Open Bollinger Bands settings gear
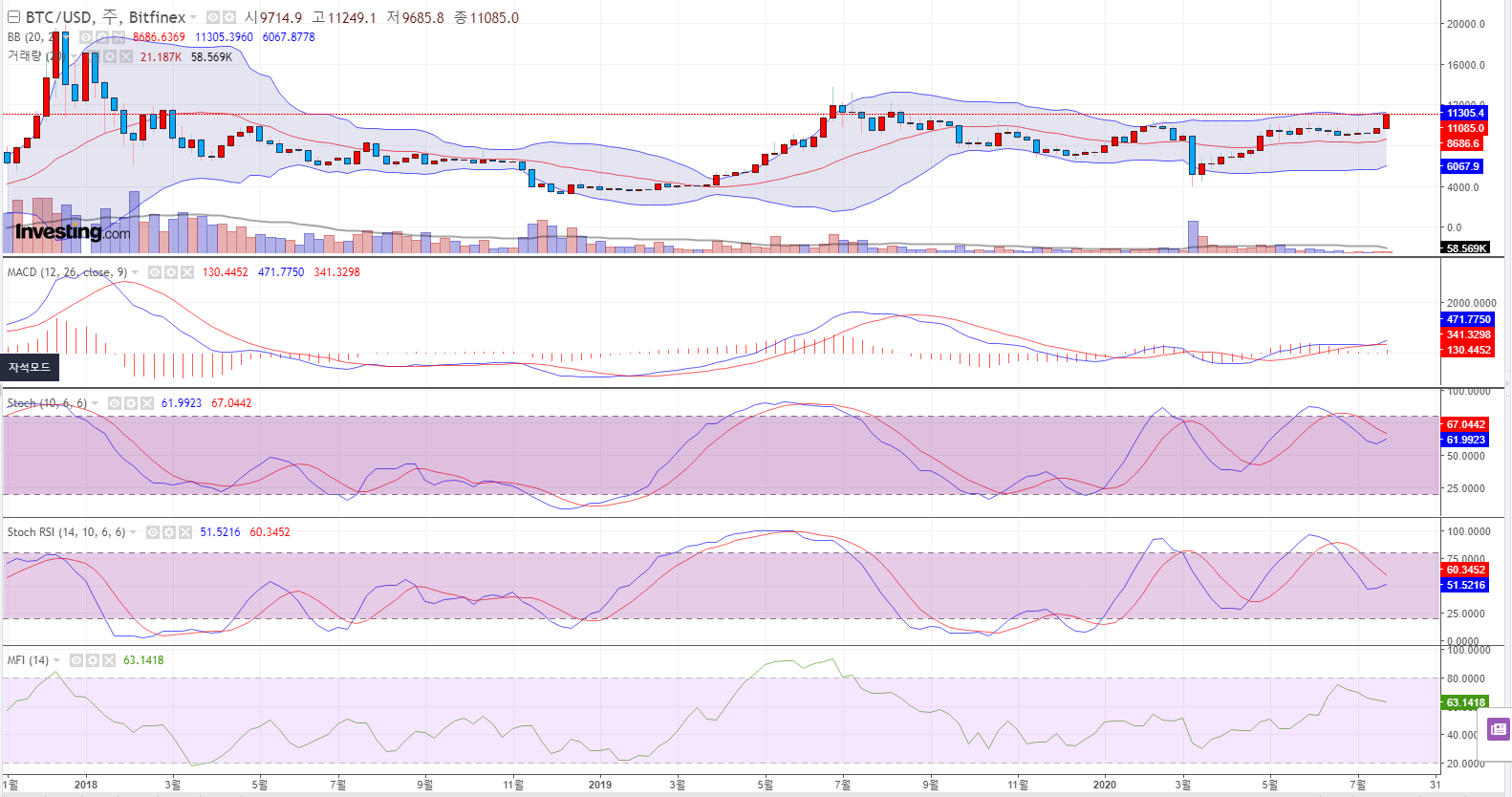Image resolution: width=1512 pixels, height=797 pixels. click(x=102, y=37)
